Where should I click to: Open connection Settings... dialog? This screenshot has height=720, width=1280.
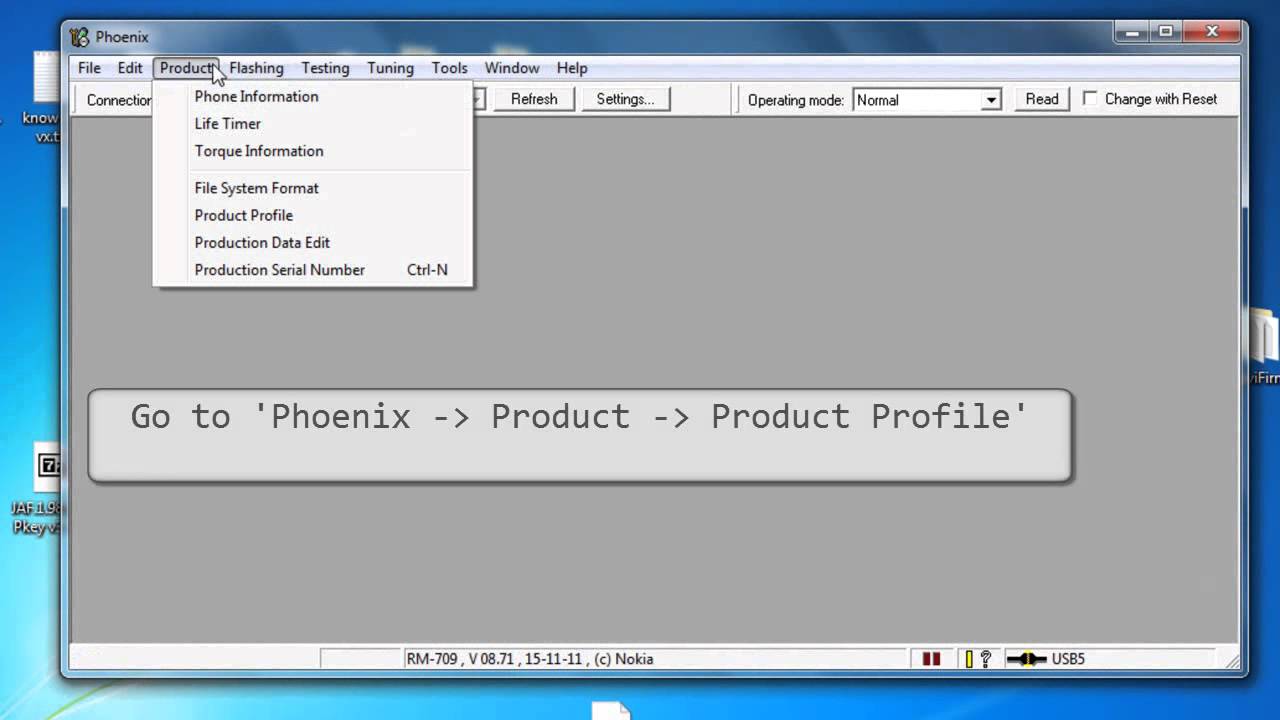[625, 99]
